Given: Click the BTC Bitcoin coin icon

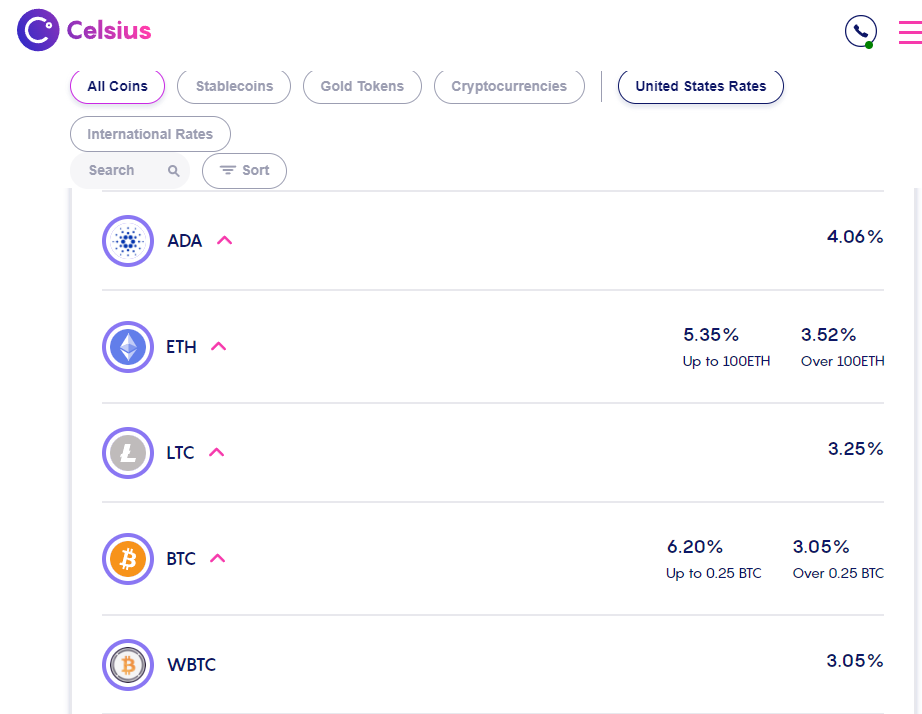Looking at the screenshot, I should point(128,559).
